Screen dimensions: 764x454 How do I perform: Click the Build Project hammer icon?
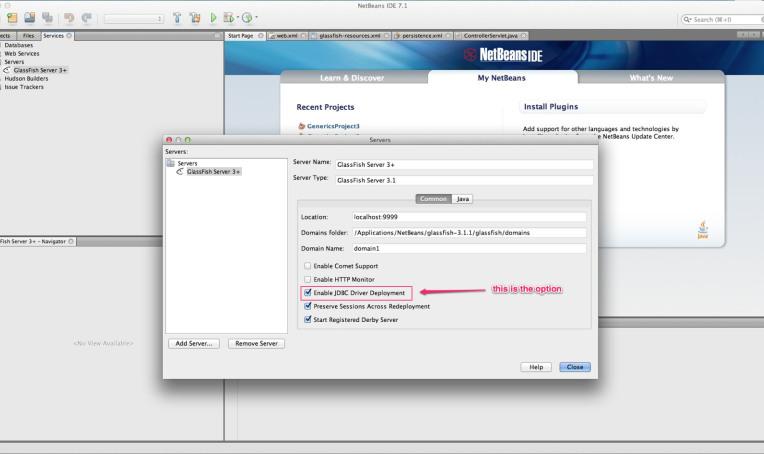[177, 18]
